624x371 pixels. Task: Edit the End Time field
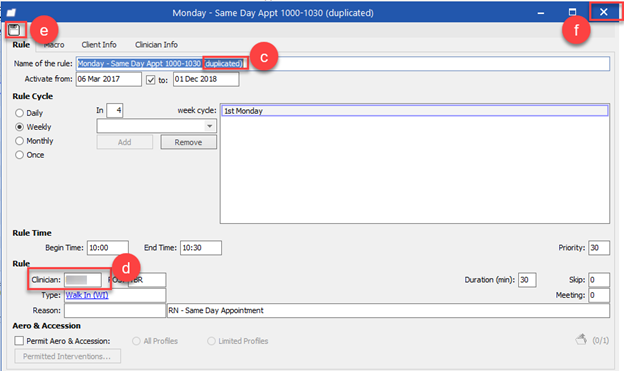[201, 248]
